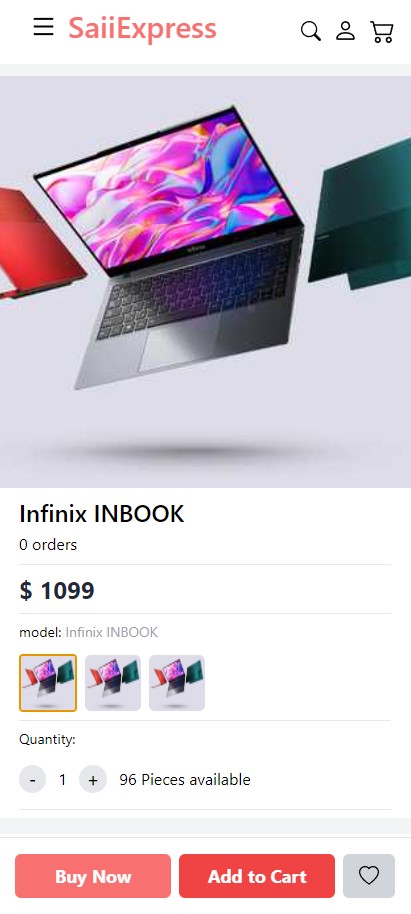411x914 pixels.
Task: Add product to wishlist with heart icon
Action: click(369, 876)
